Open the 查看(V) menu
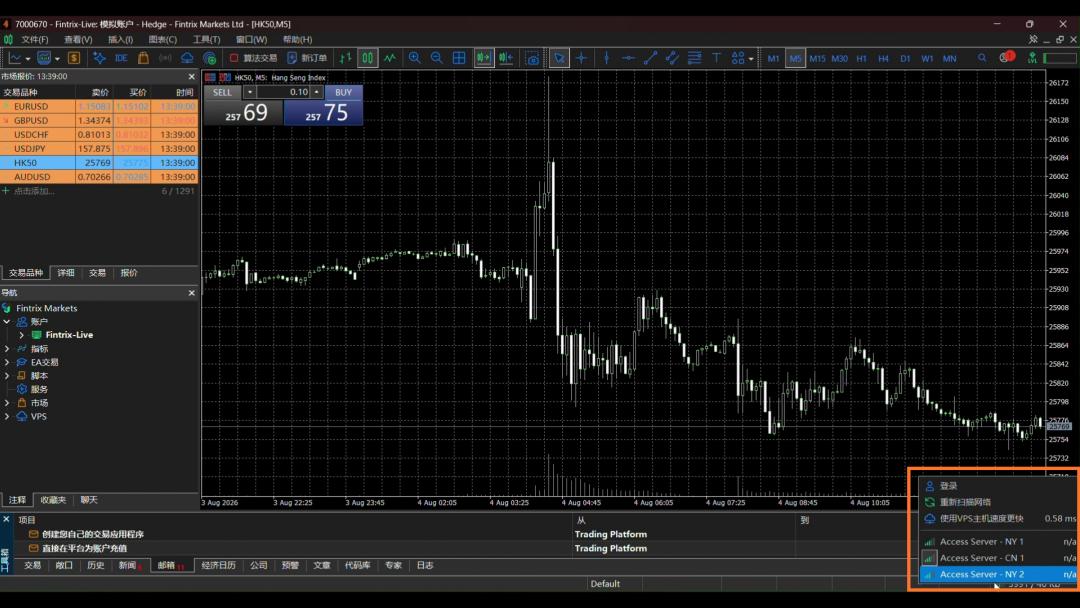Viewport: 1080px width, 608px height. 78,40
